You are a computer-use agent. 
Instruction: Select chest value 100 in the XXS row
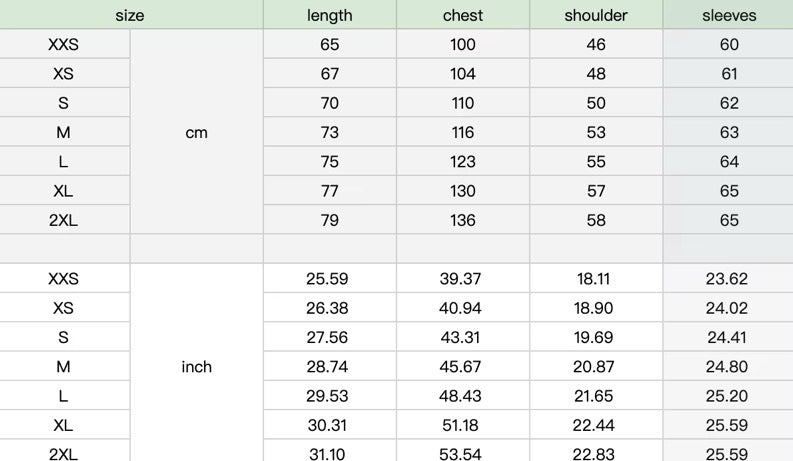463,45
